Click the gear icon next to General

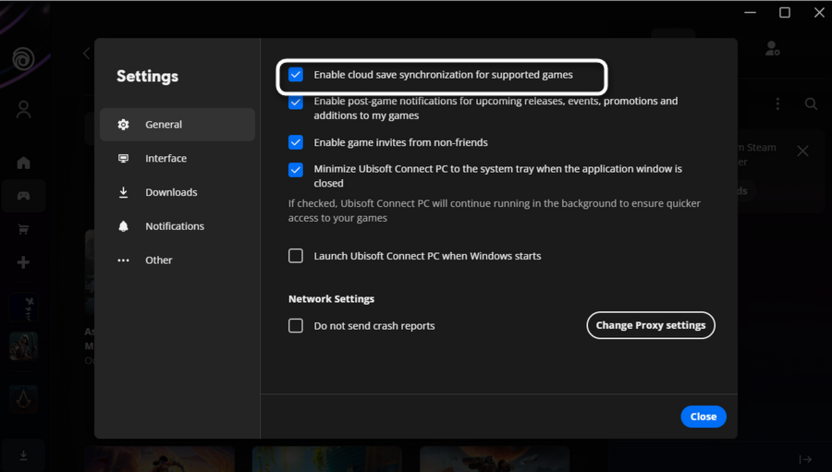pyautogui.click(x=123, y=125)
